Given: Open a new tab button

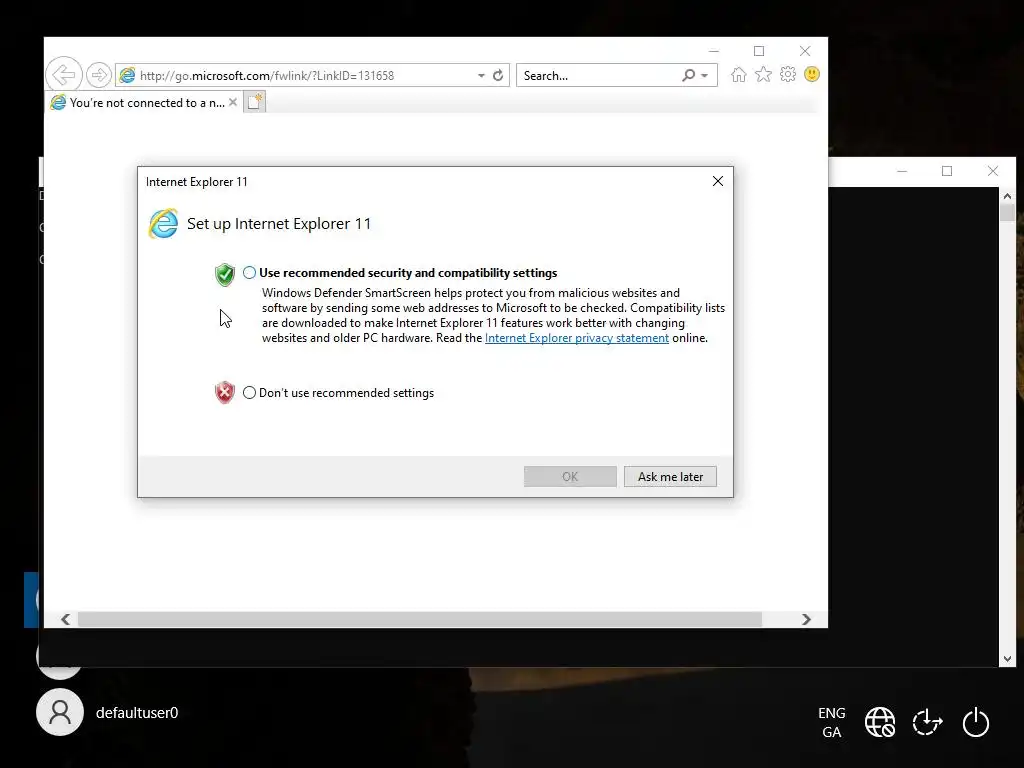Looking at the screenshot, I should pos(255,102).
